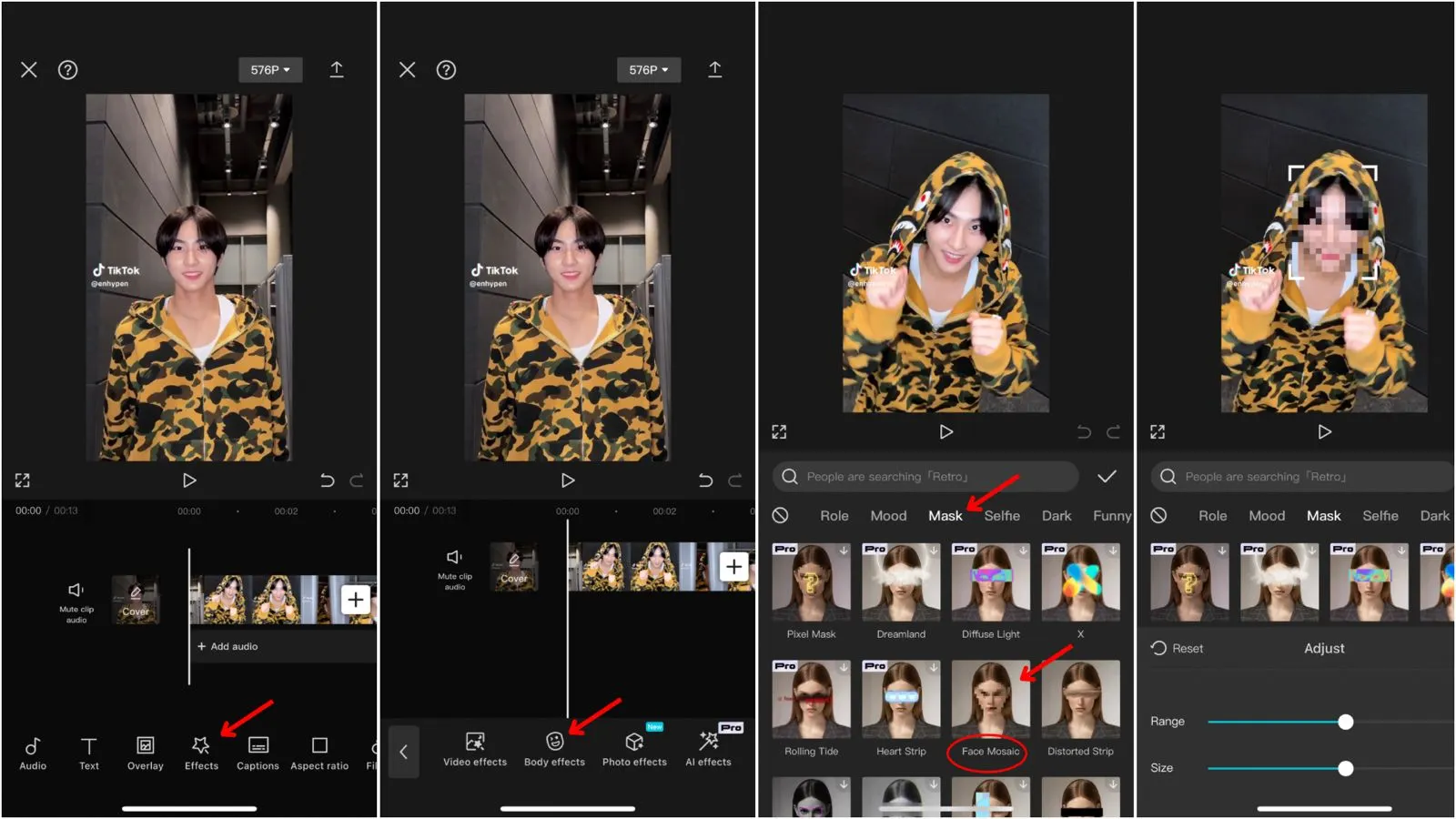The image size is (1456, 819).
Task: Confirm effect with the checkmark icon
Action: [x=1107, y=477]
